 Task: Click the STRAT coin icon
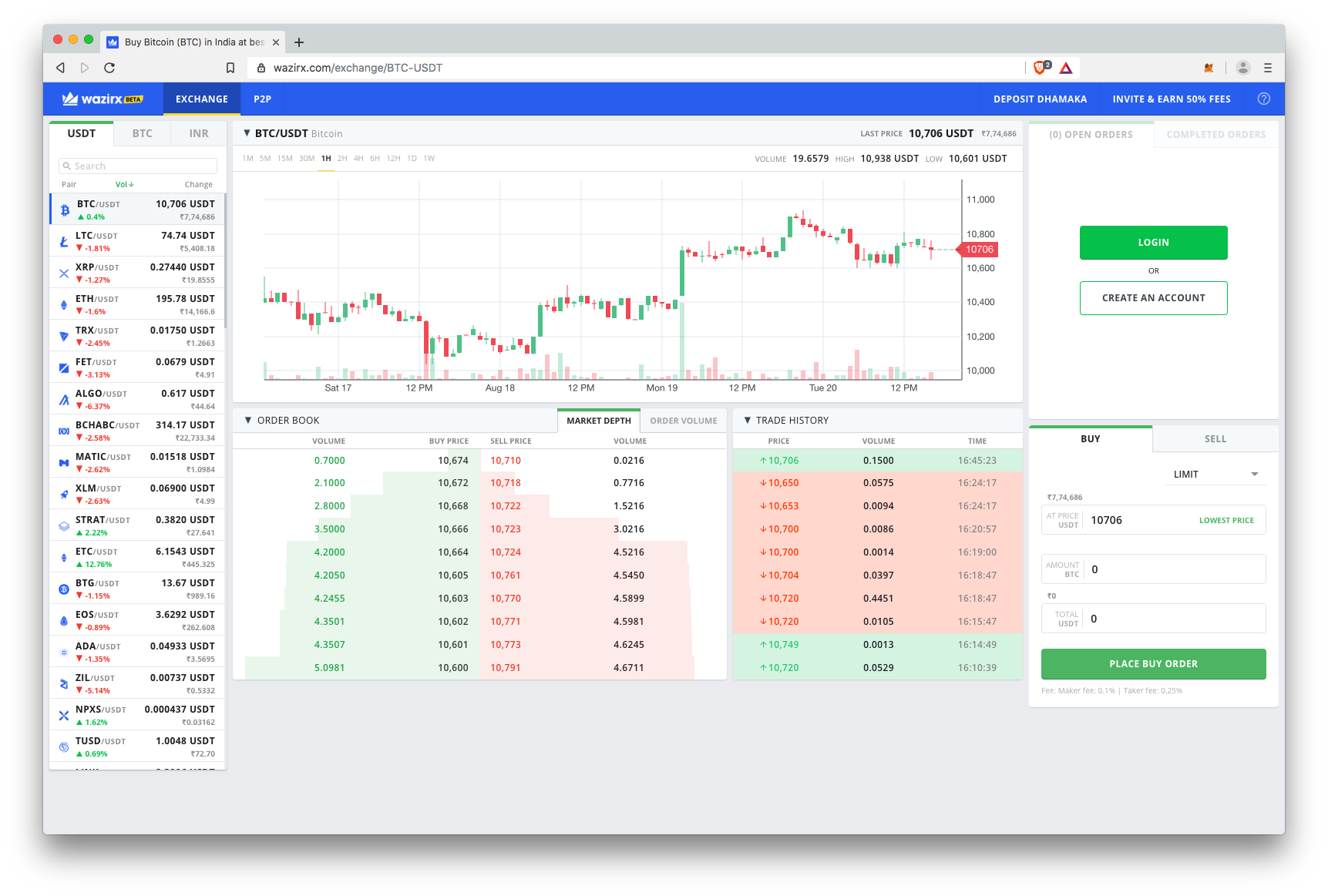[x=64, y=525]
